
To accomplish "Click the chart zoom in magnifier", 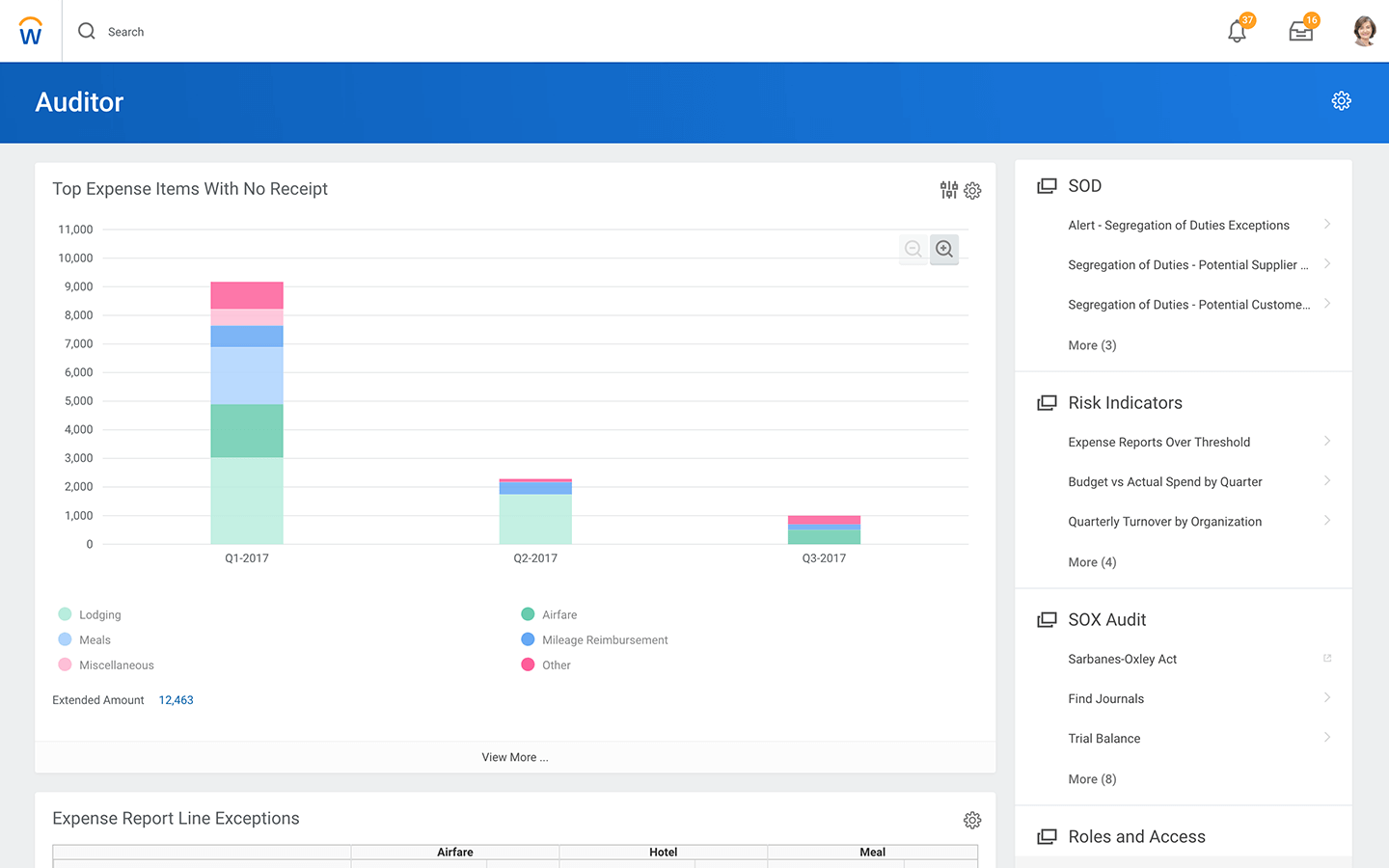I will tap(944, 250).
